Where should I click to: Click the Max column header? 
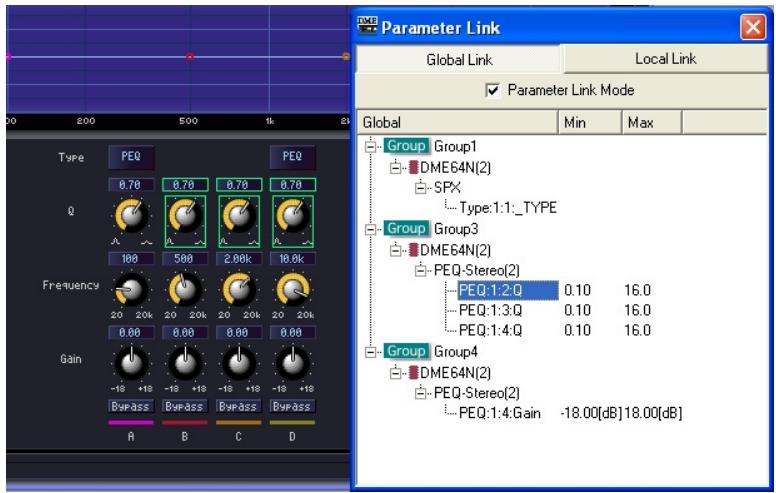click(652, 122)
